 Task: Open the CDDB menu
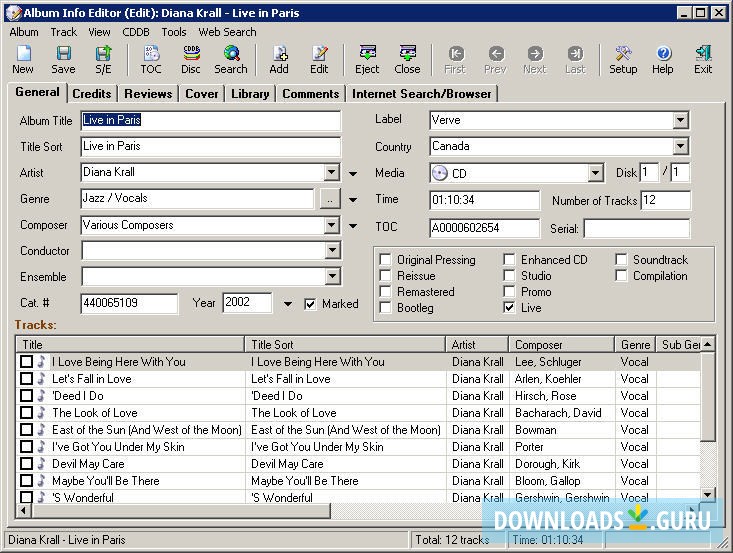(135, 32)
